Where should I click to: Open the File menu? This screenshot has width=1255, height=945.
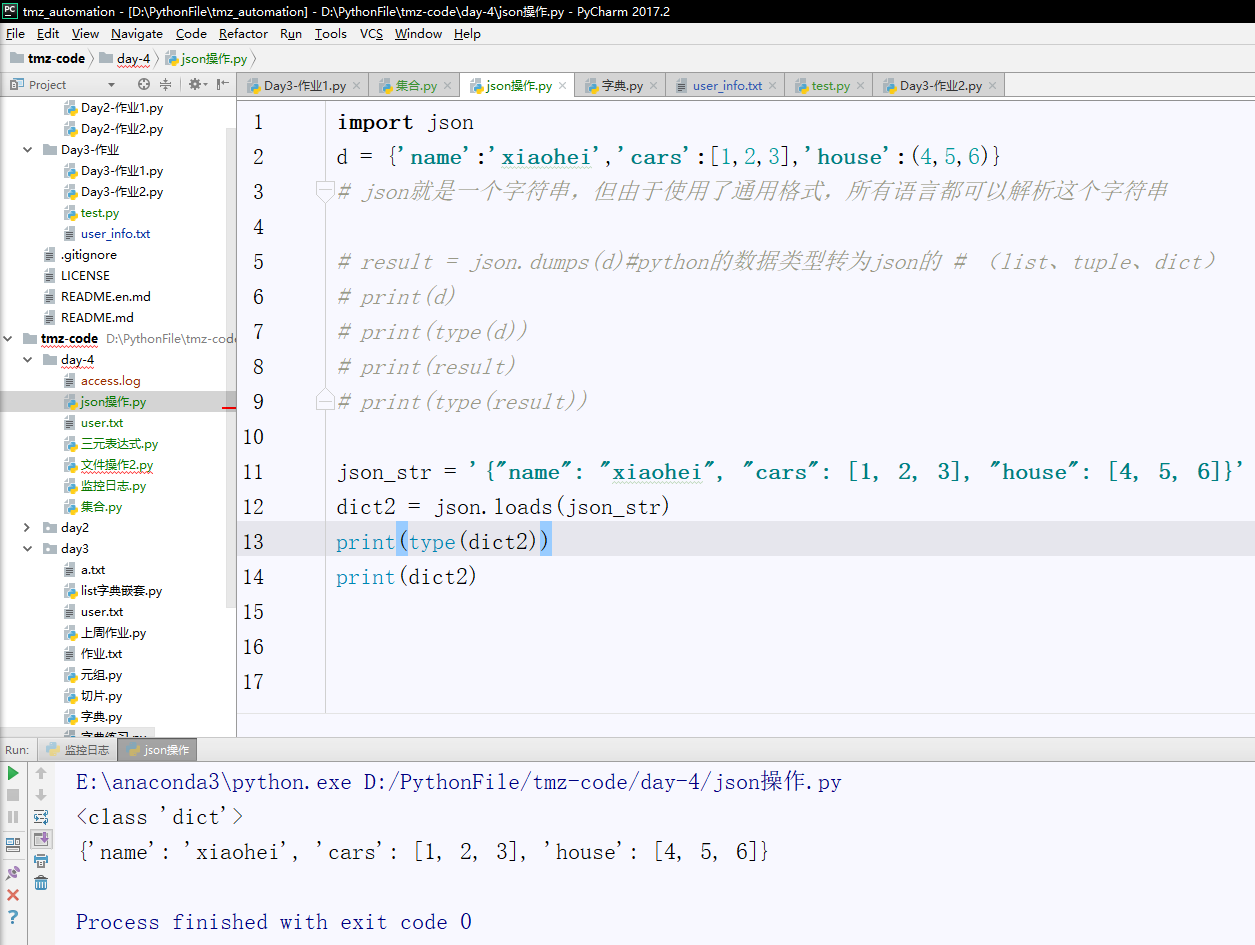pyautogui.click(x=15, y=33)
